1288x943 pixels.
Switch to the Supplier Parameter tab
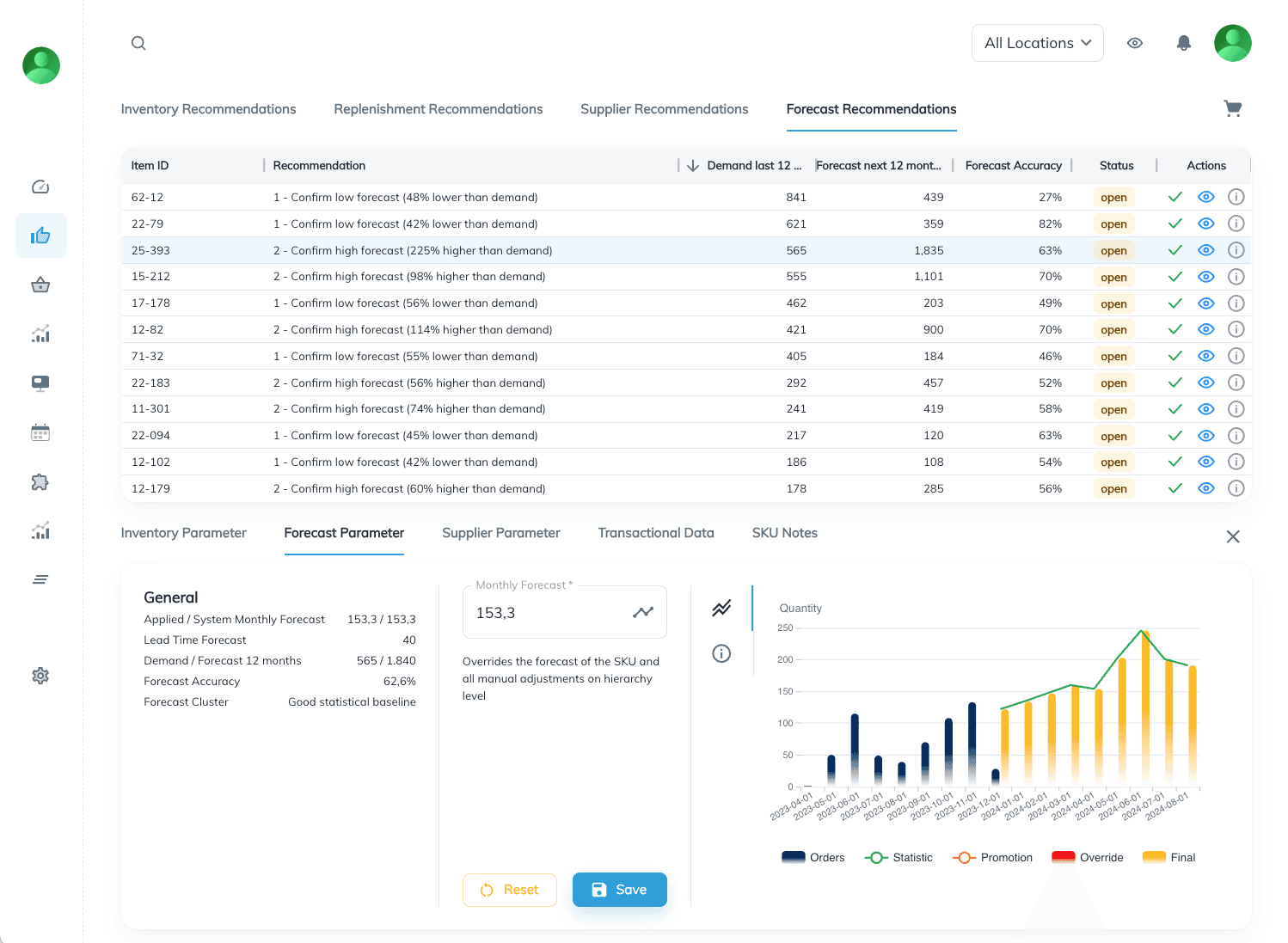[x=500, y=533]
